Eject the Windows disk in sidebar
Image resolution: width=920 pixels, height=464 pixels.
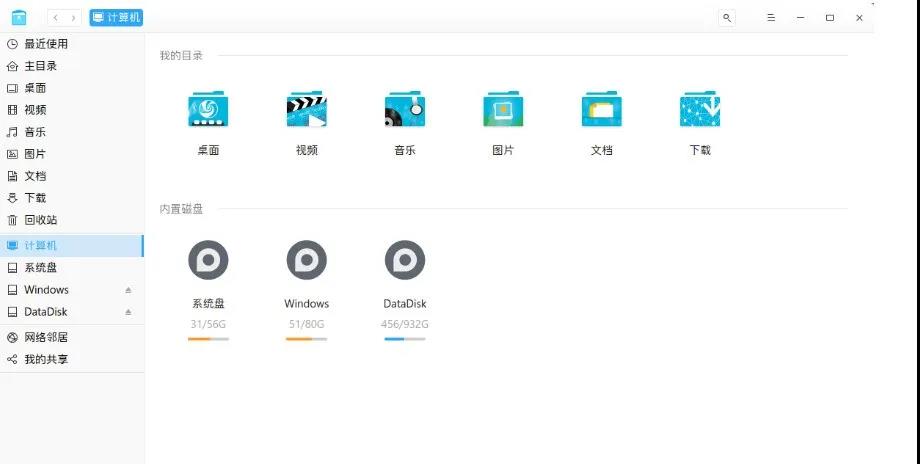(128, 290)
